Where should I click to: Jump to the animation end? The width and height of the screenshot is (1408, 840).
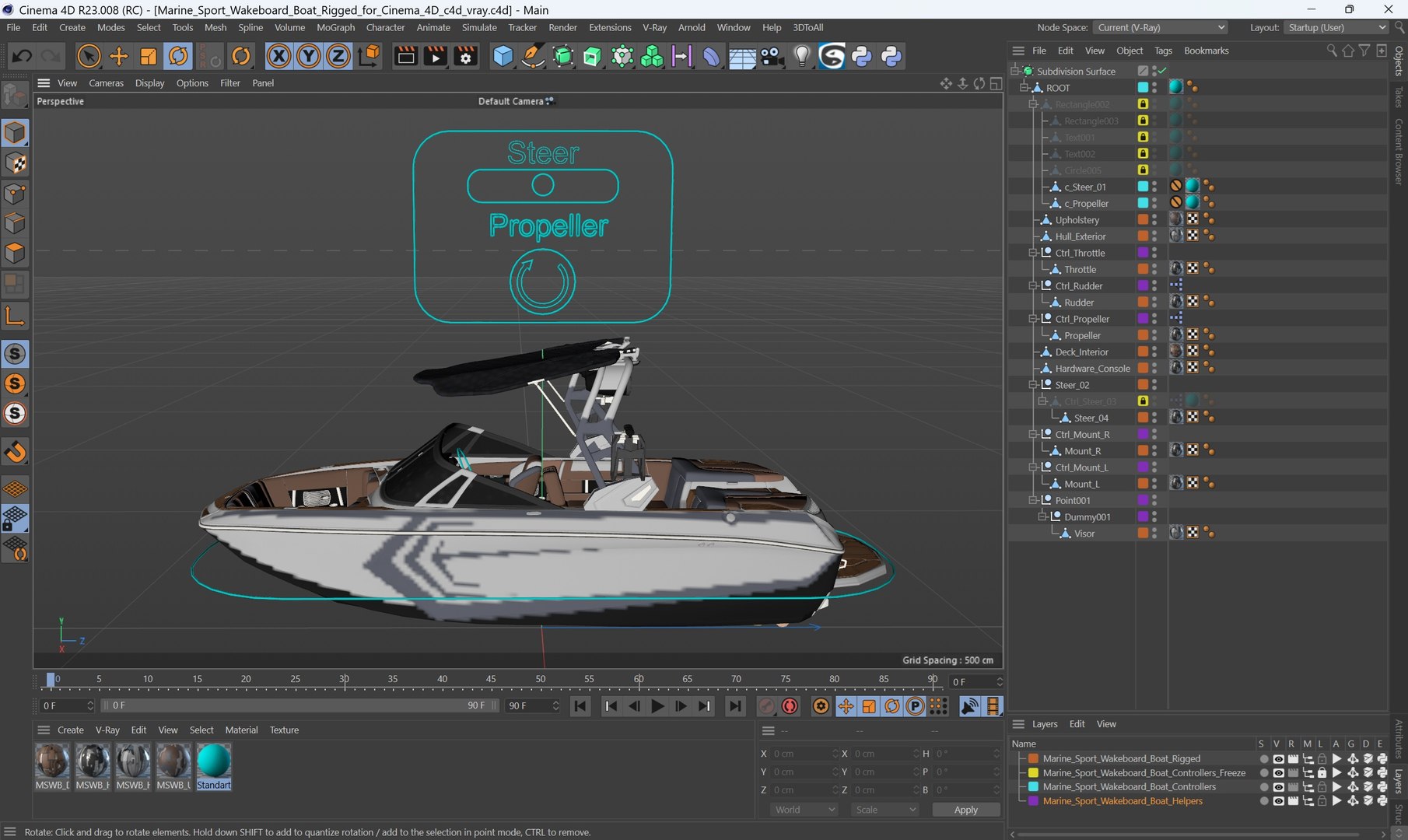pyautogui.click(x=734, y=705)
